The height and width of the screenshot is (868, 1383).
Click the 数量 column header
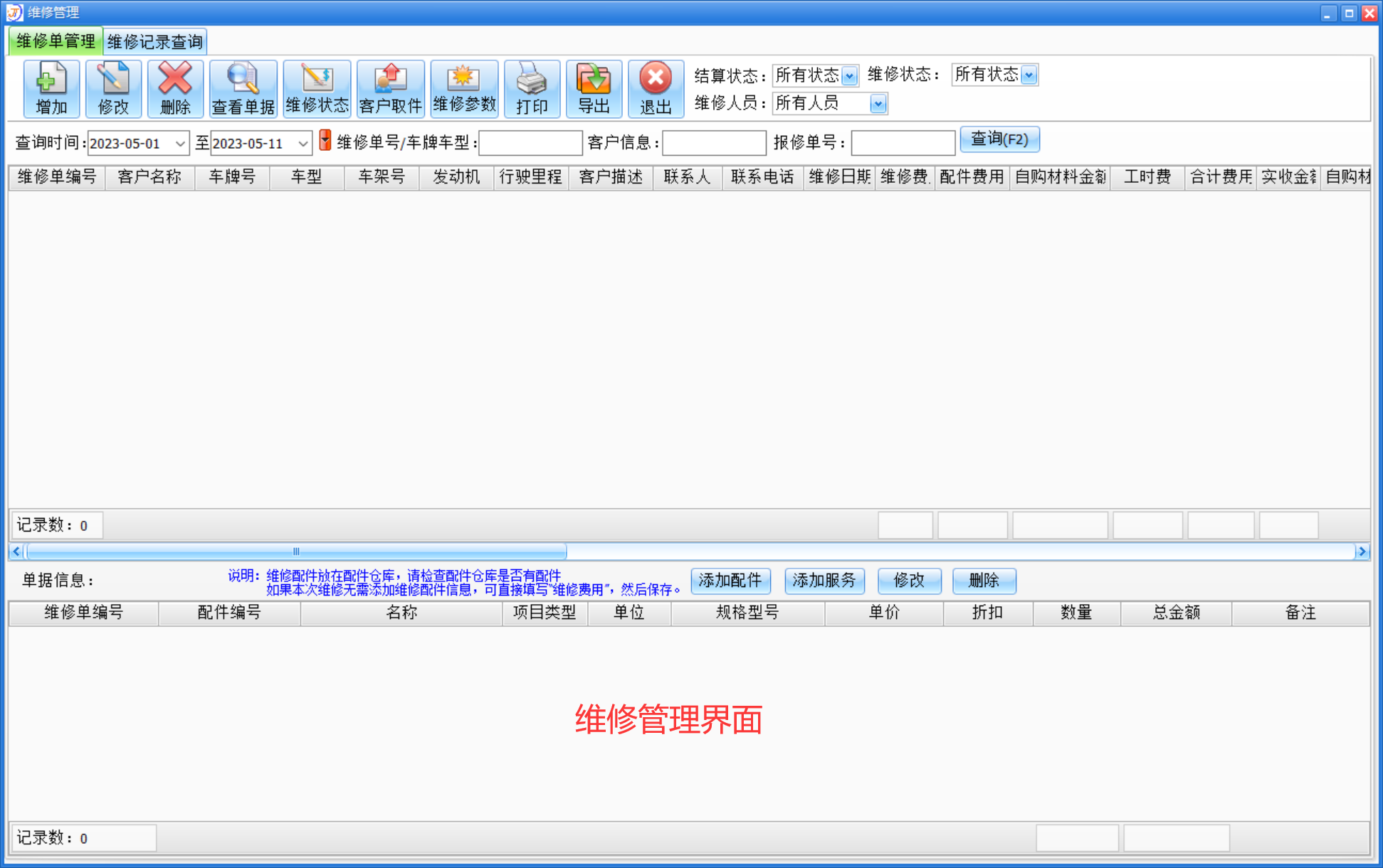(1076, 613)
